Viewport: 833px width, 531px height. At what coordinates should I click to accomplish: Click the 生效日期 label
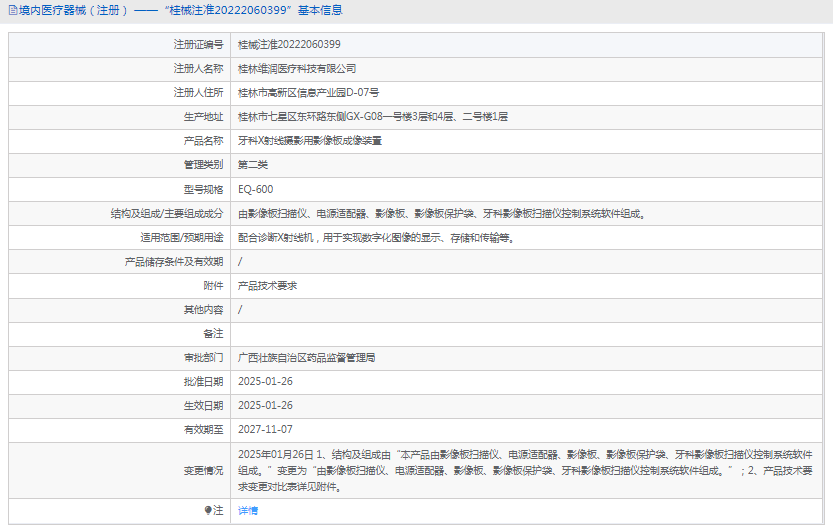coord(203,406)
